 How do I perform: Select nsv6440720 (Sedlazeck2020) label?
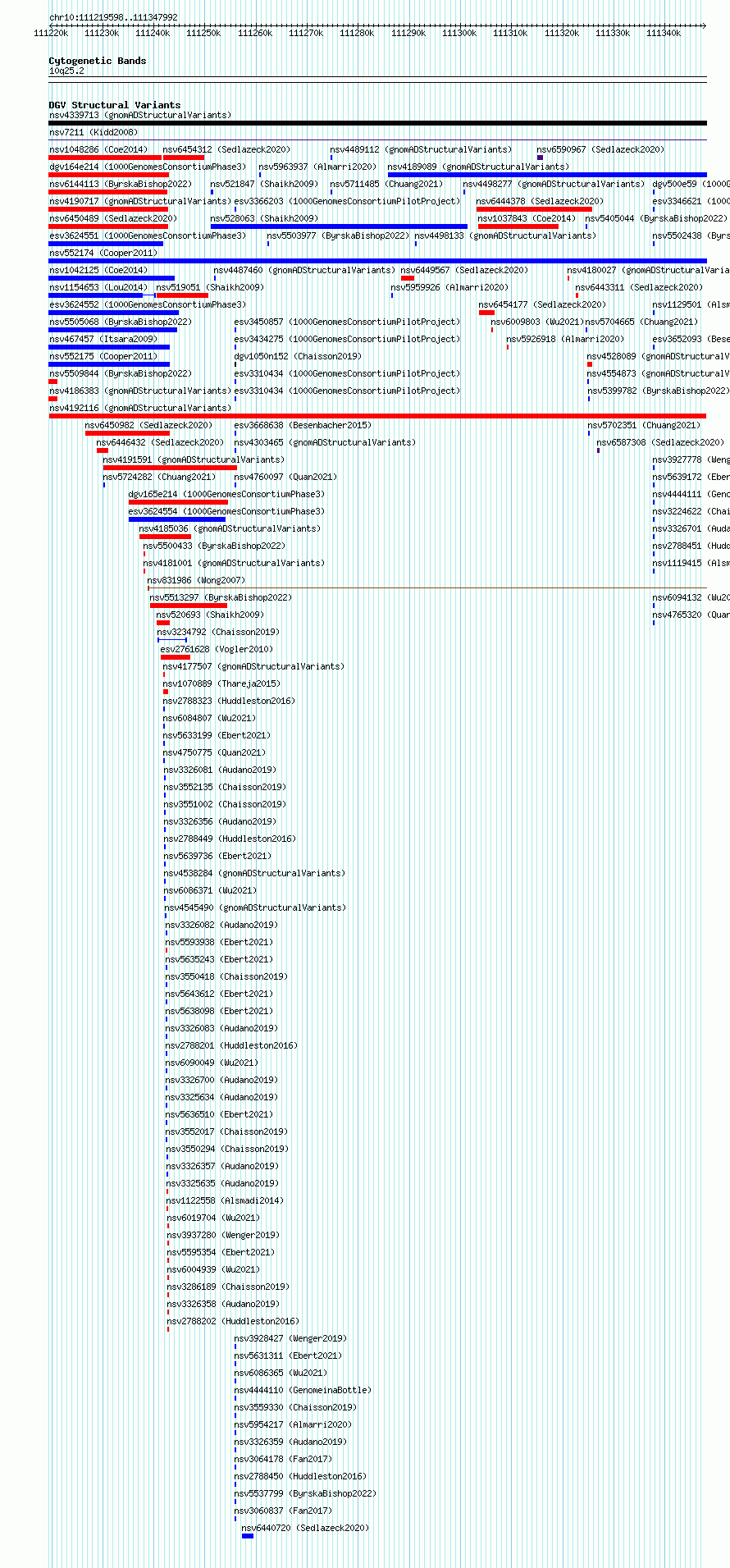click(305, 1528)
